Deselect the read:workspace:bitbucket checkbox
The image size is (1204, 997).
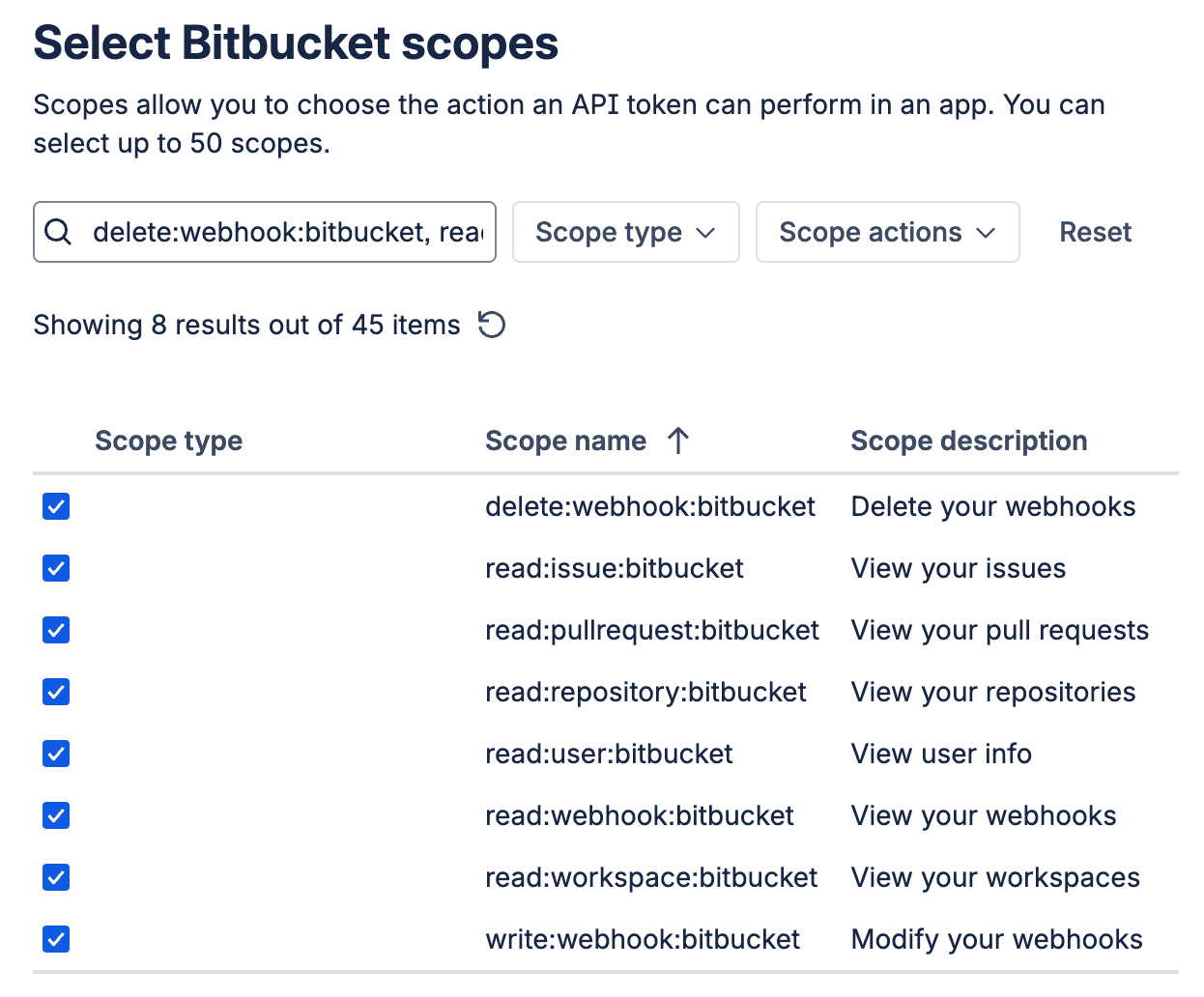pos(56,877)
